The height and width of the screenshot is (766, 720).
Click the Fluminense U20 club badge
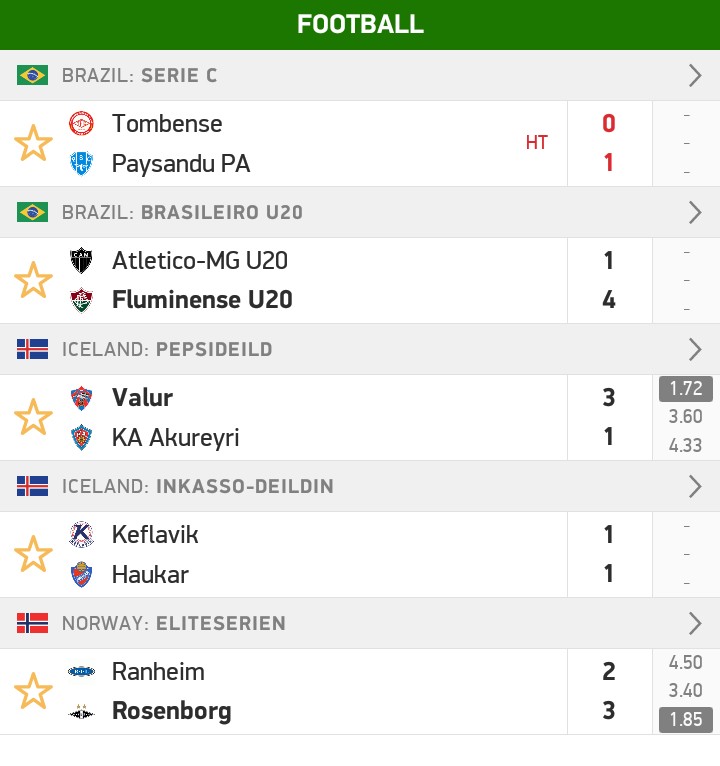[x=81, y=300]
